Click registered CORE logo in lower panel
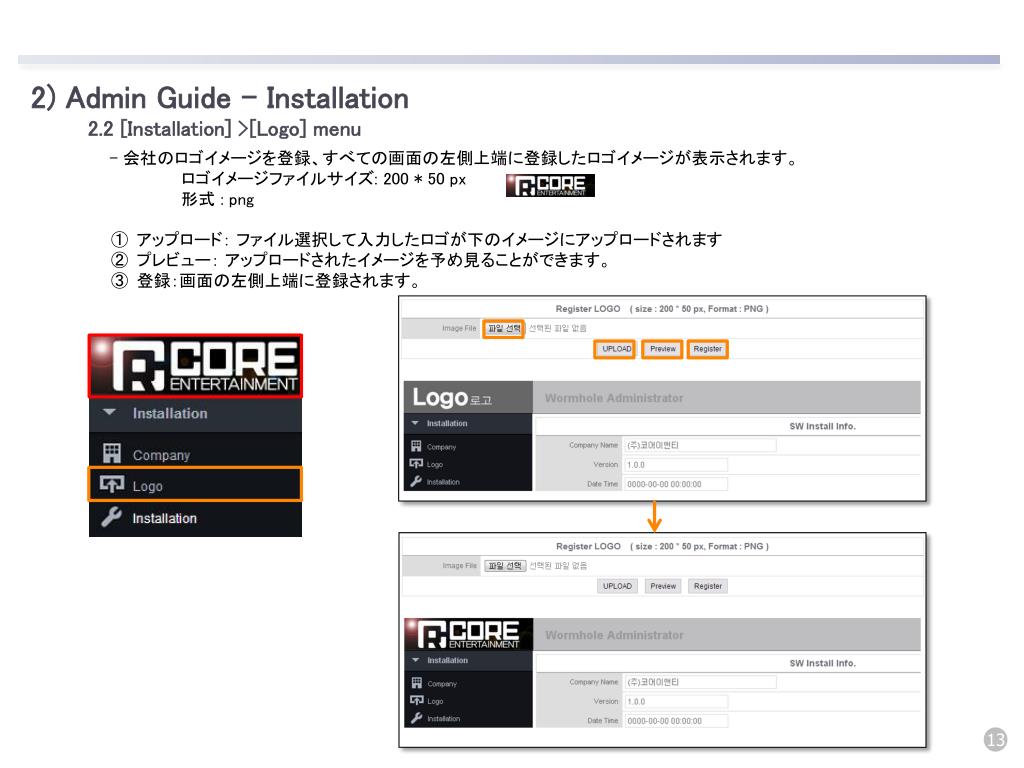 pyautogui.click(x=469, y=634)
